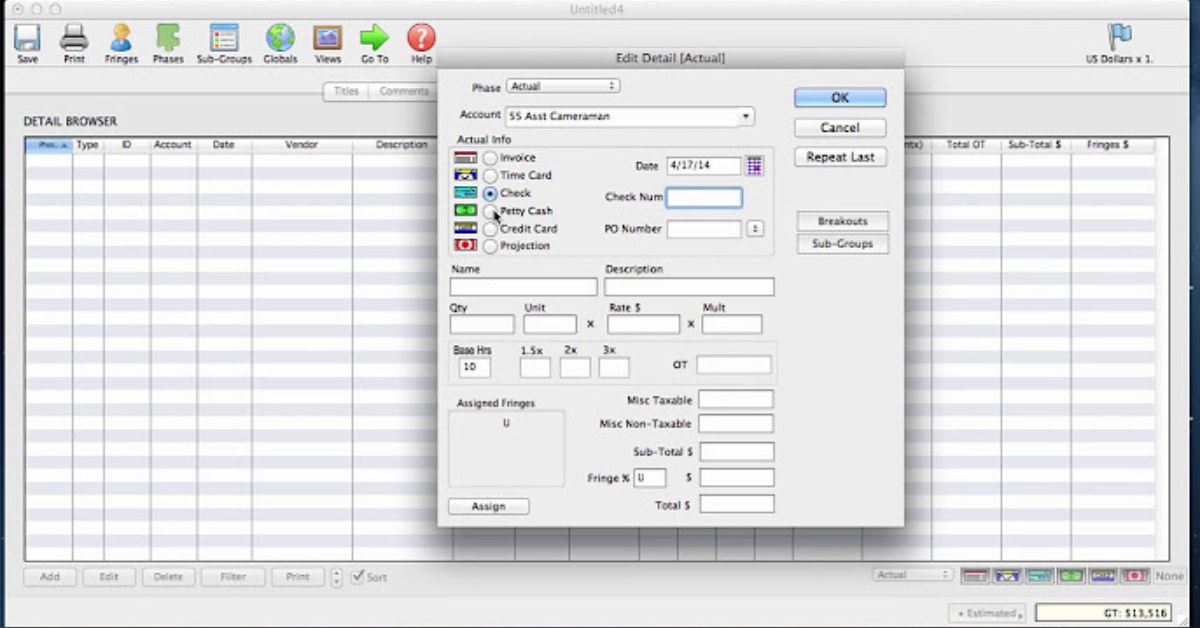
Task: Click the Description input field
Action: [x=689, y=287]
